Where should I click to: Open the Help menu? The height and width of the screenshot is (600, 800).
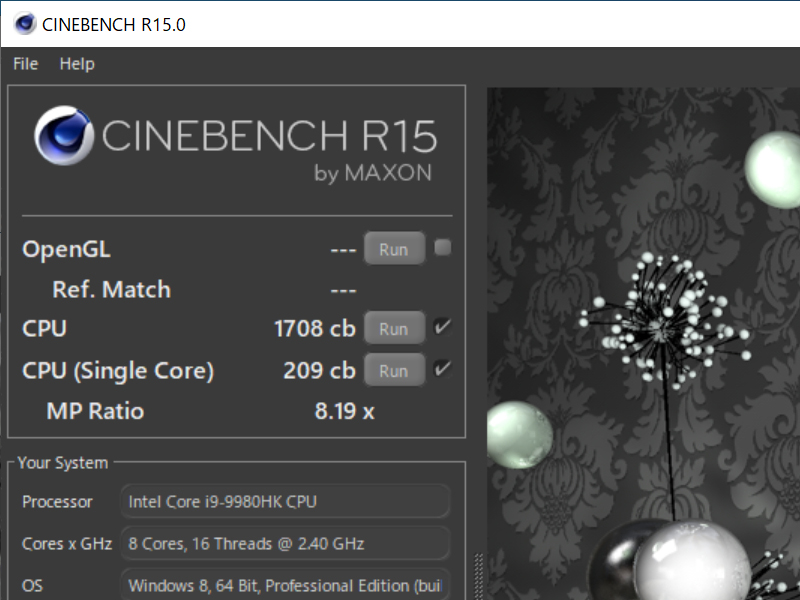(77, 64)
